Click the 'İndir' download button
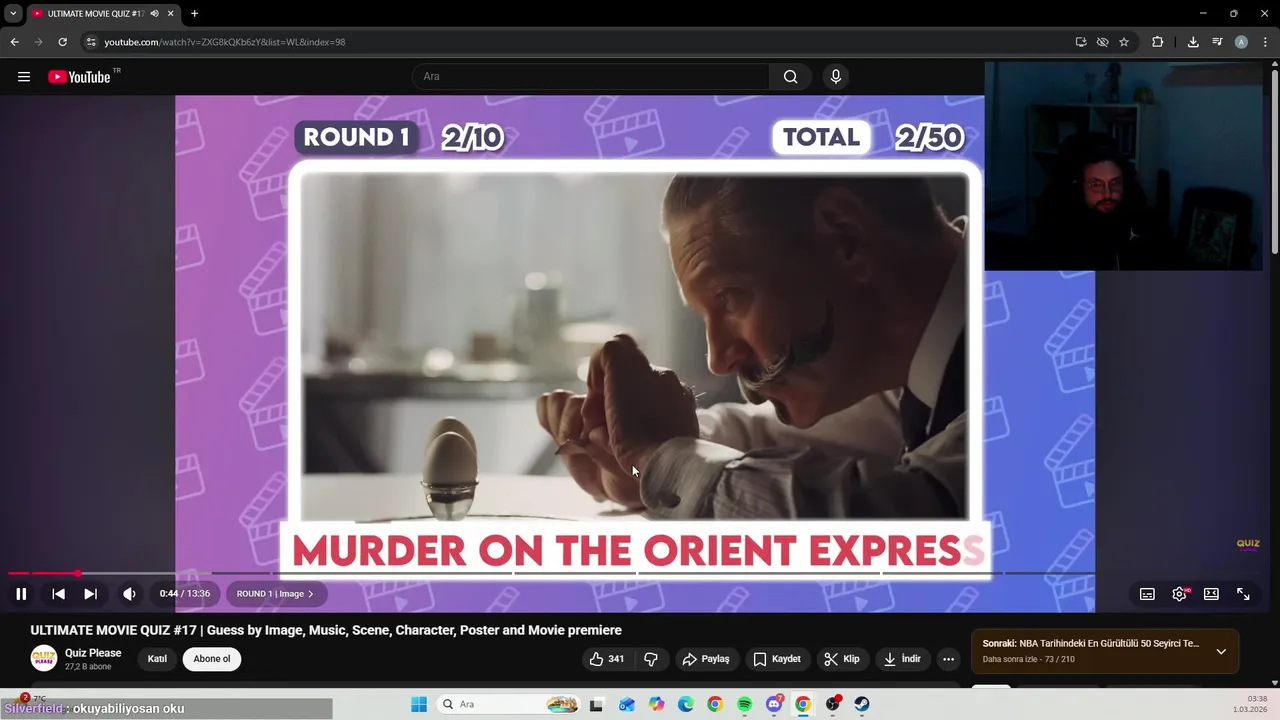Screen dimensions: 1280x720 902,659
